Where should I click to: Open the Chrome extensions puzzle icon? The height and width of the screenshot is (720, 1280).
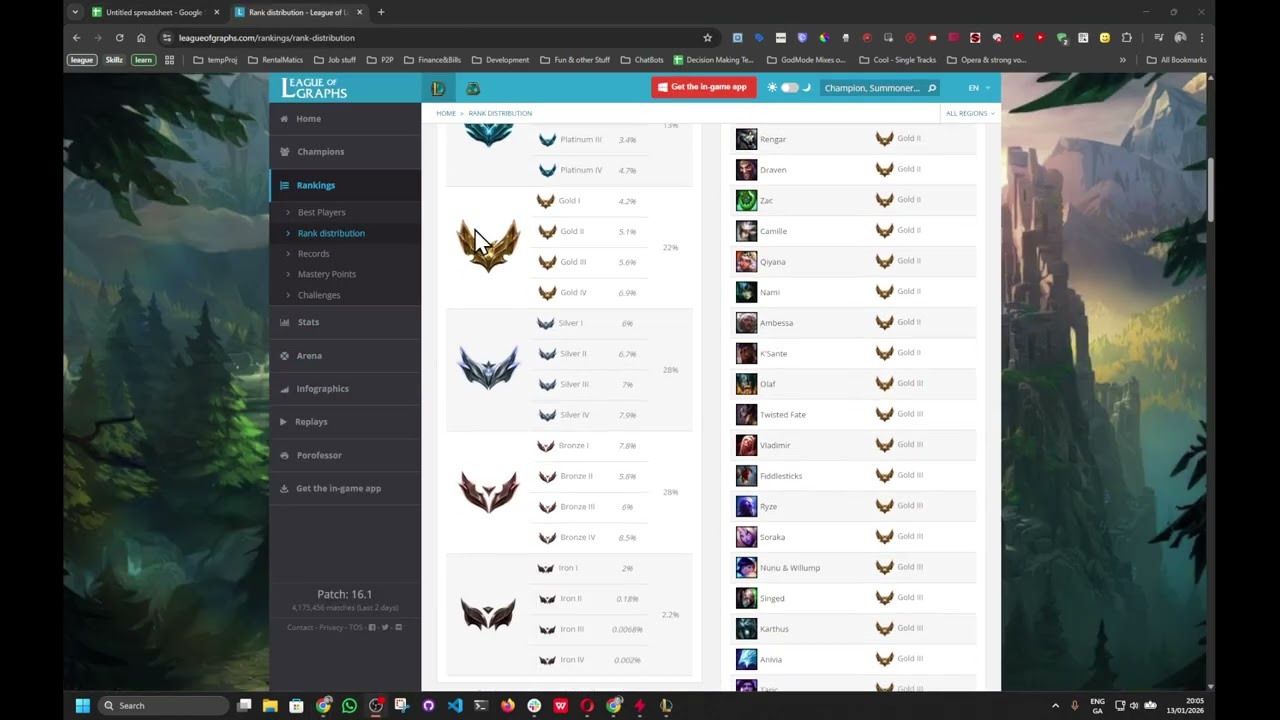[x=1126, y=38]
